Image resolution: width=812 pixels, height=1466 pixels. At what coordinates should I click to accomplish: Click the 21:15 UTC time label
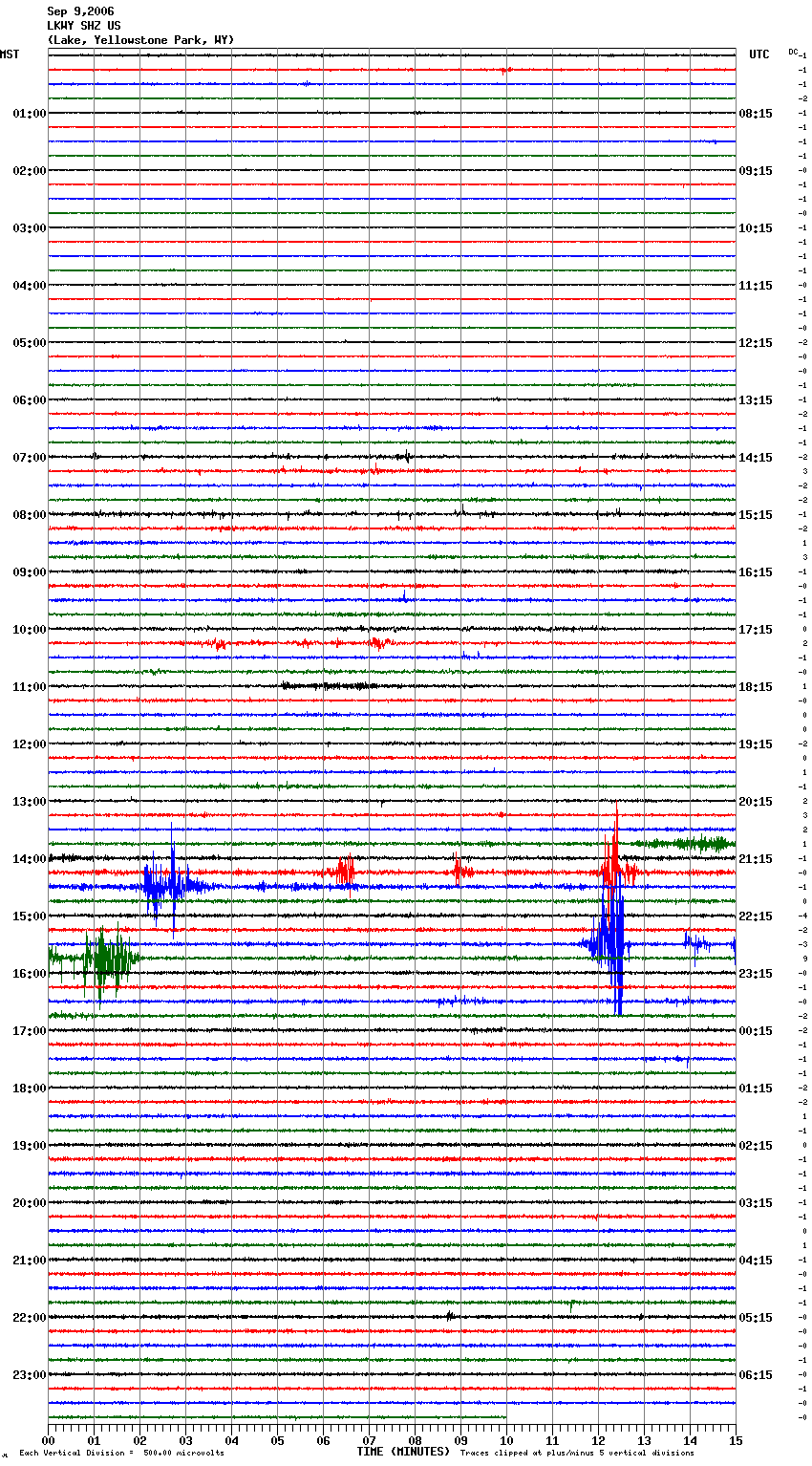coord(756,859)
